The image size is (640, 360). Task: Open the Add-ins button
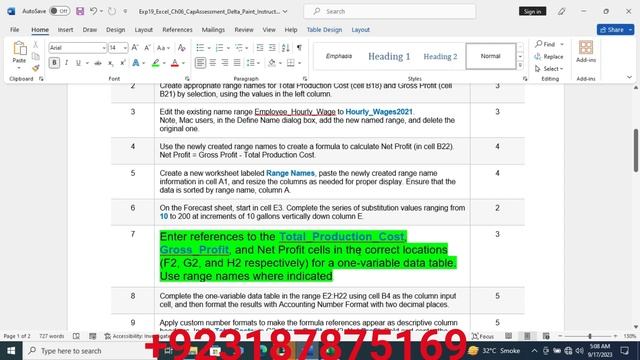(586, 52)
